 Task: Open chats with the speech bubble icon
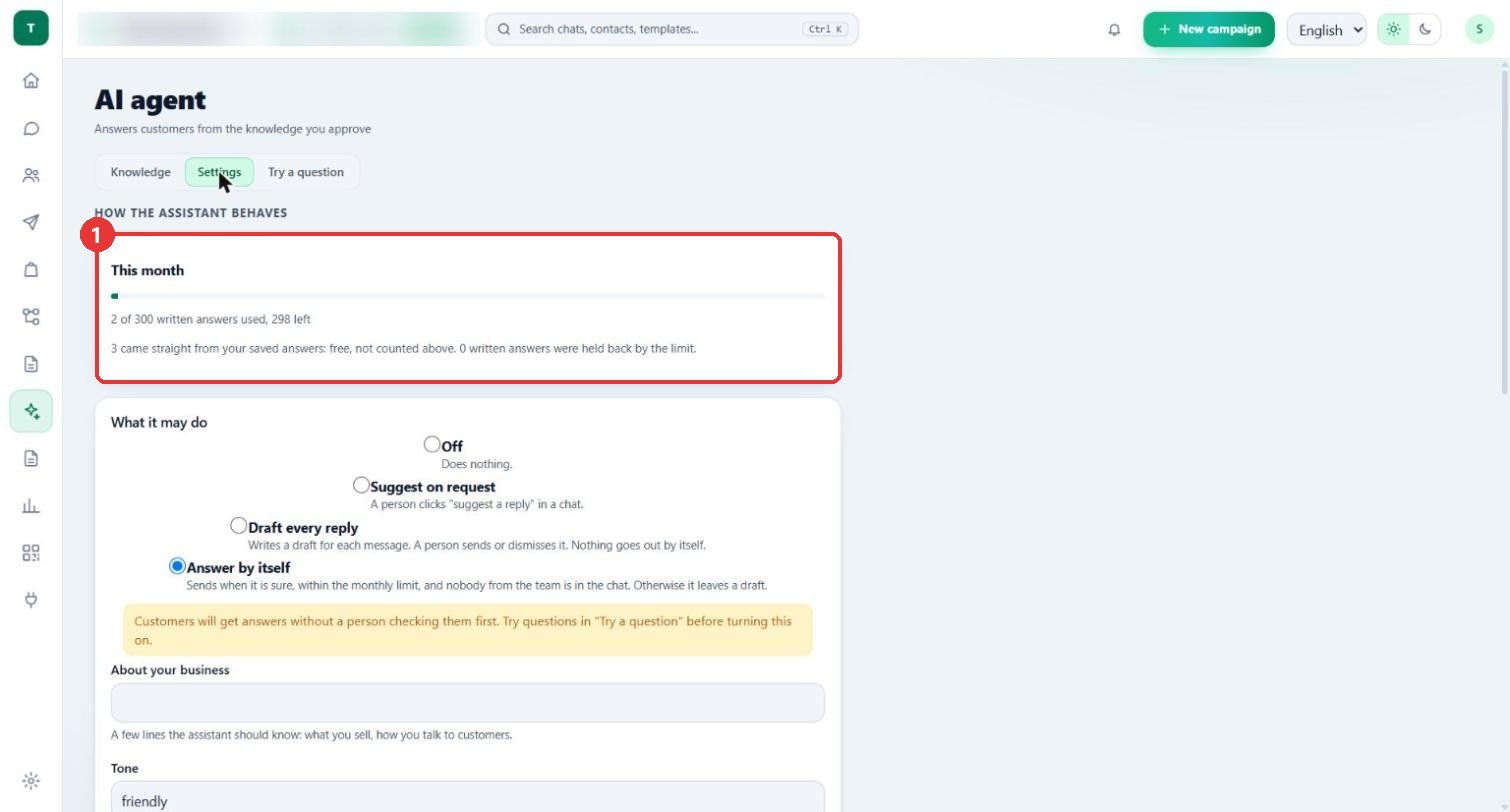[31, 128]
